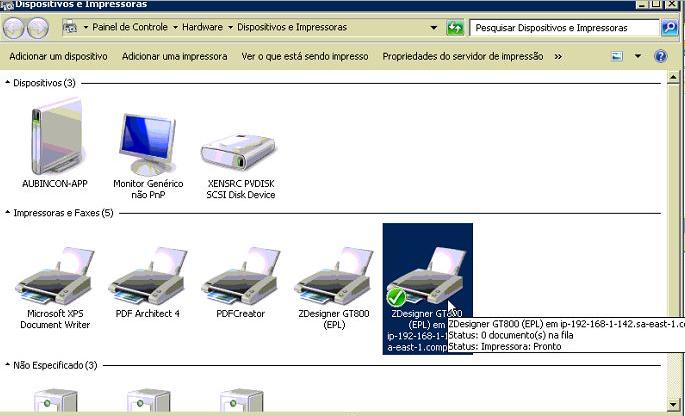Click the default networked ZDesigner GT800 printer

[427, 288]
